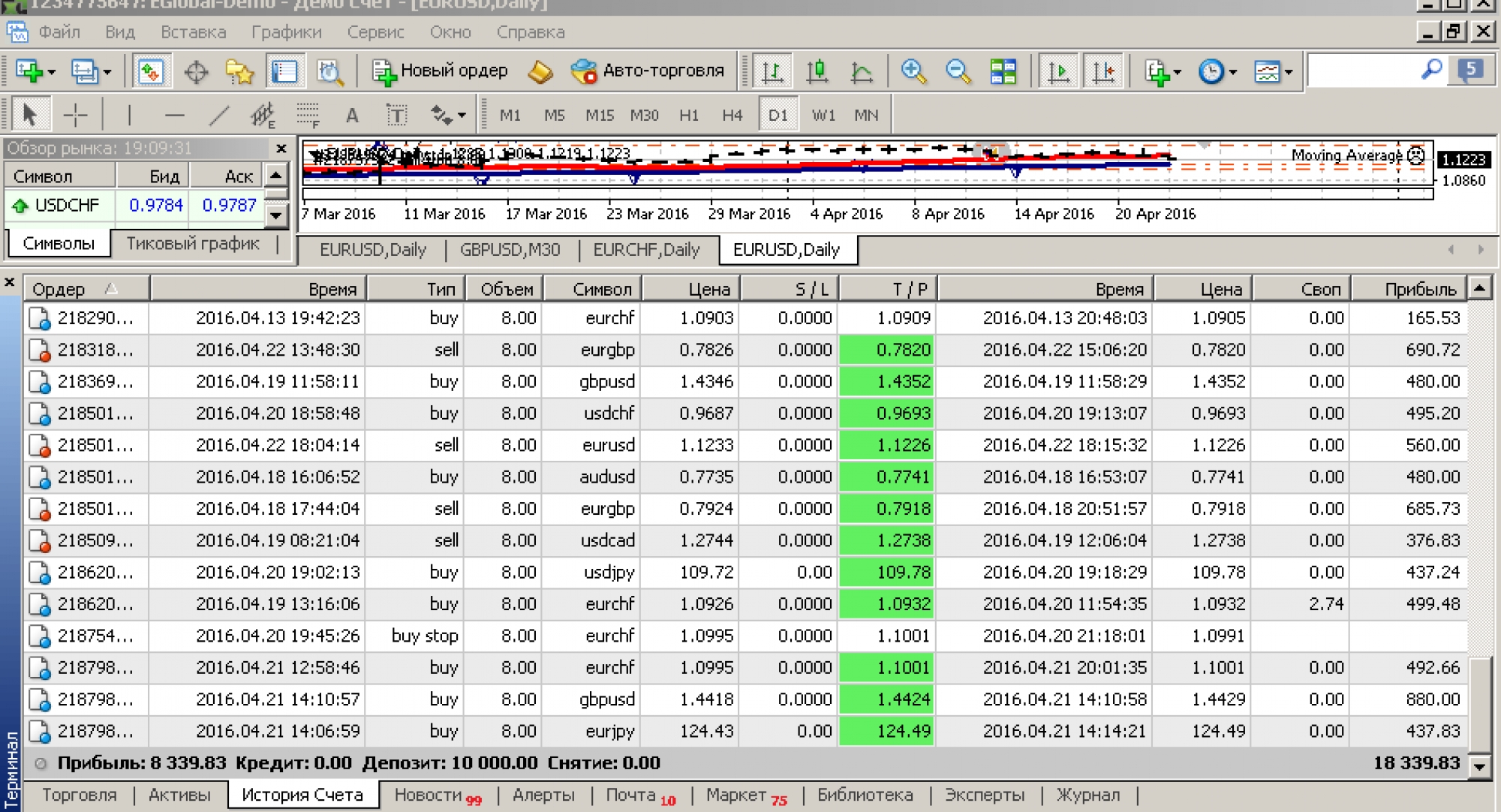Select the text label tool

pyautogui.click(x=396, y=115)
